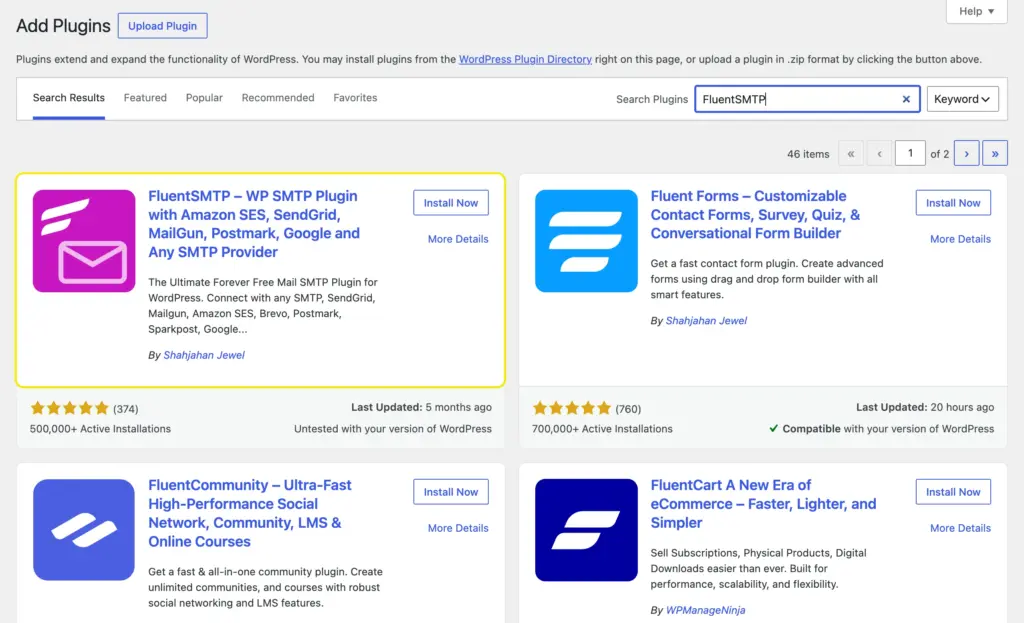Viewport: 1024px width, 623px height.
Task: Switch to the Featured tab
Action: tap(145, 98)
